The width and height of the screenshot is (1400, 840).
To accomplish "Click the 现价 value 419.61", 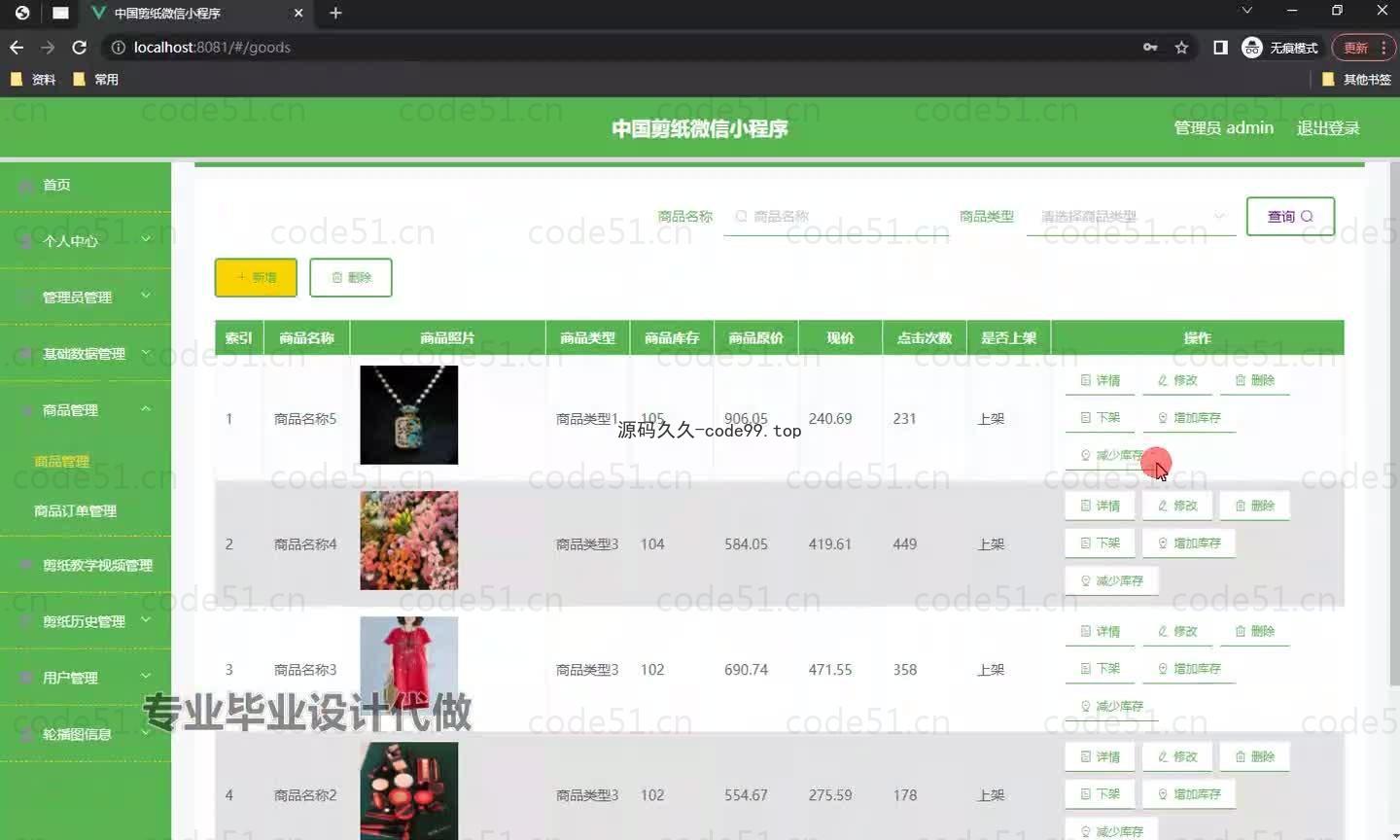I will (829, 543).
